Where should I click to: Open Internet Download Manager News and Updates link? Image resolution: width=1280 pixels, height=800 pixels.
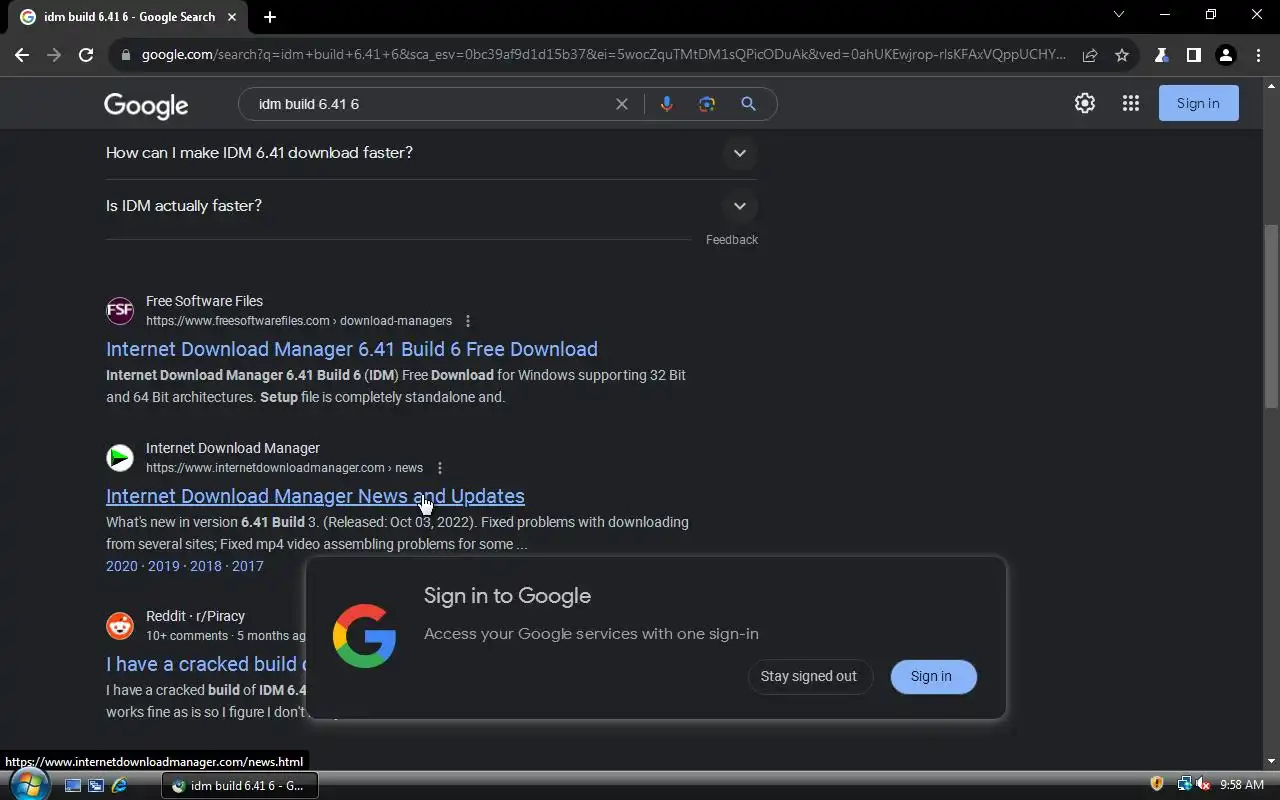tap(315, 496)
